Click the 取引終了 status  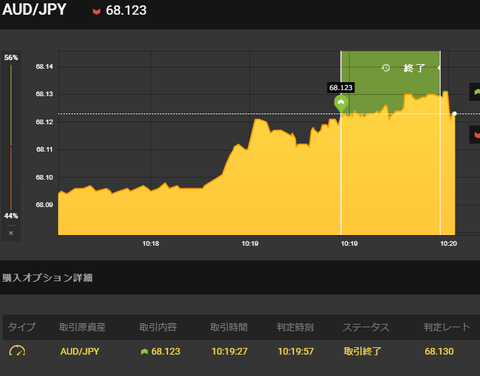pyautogui.click(x=362, y=351)
